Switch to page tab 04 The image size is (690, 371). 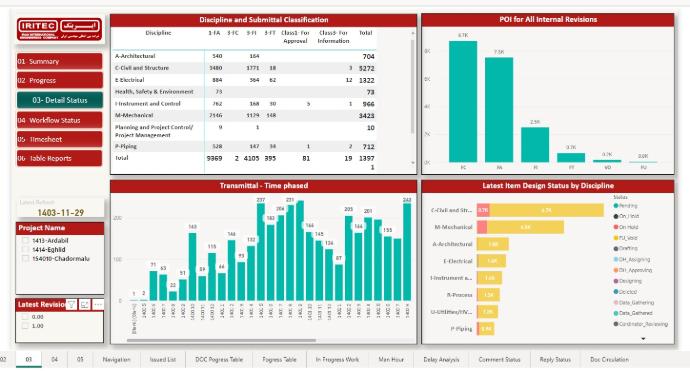pos(55,360)
